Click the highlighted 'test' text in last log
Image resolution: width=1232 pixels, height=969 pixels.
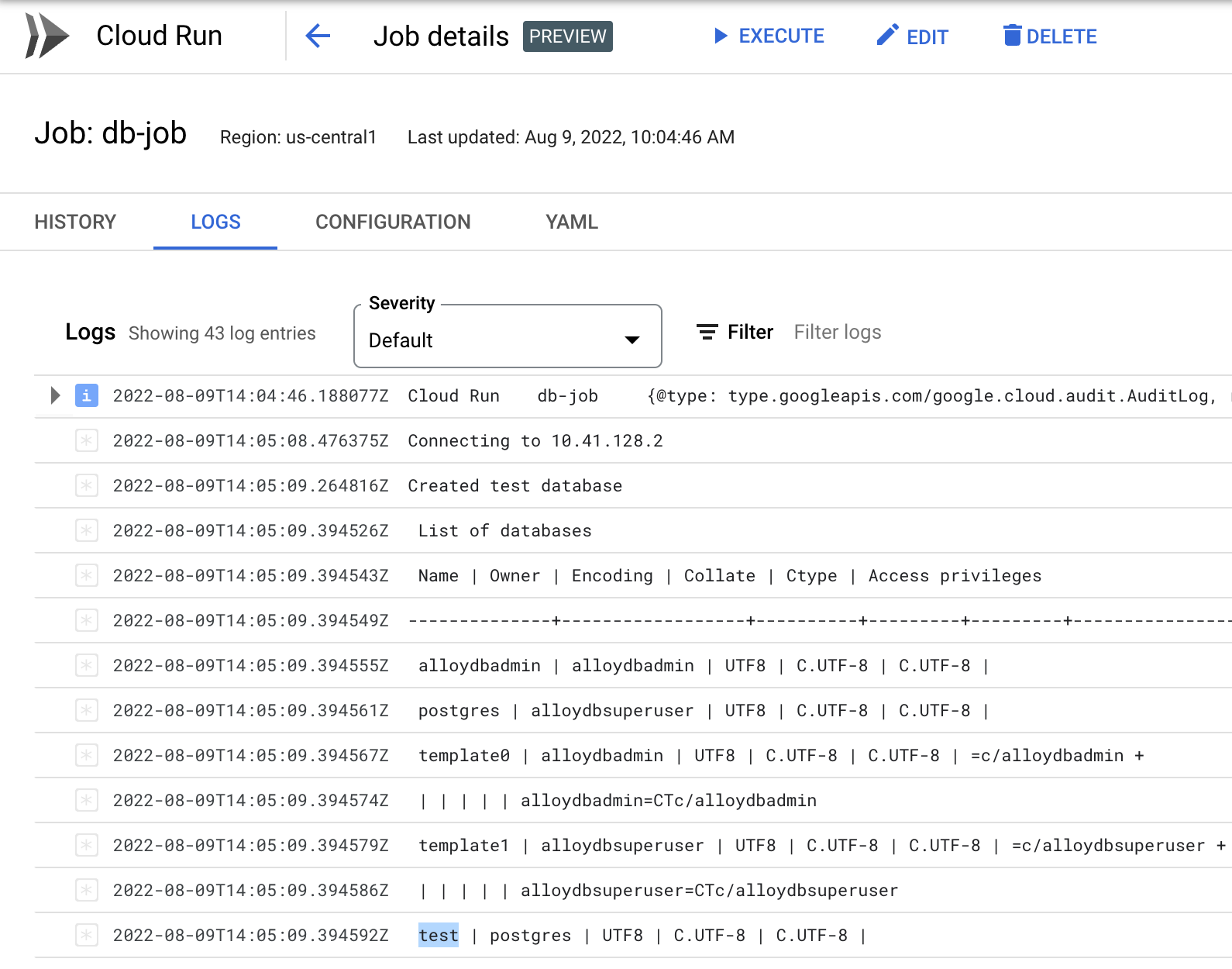[x=439, y=936]
